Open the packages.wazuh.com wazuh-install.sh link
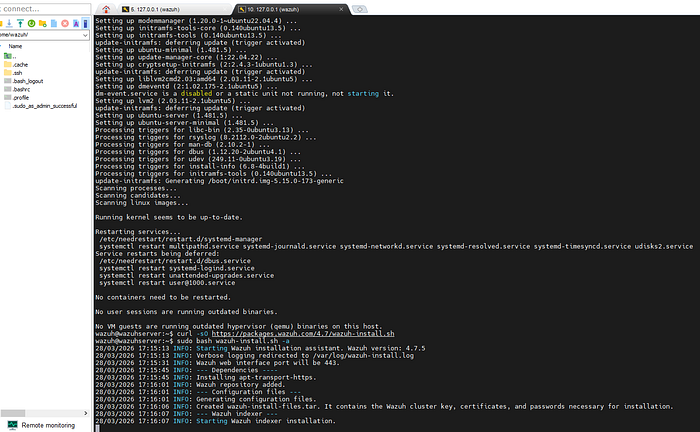The image size is (700, 432). (x=303, y=333)
